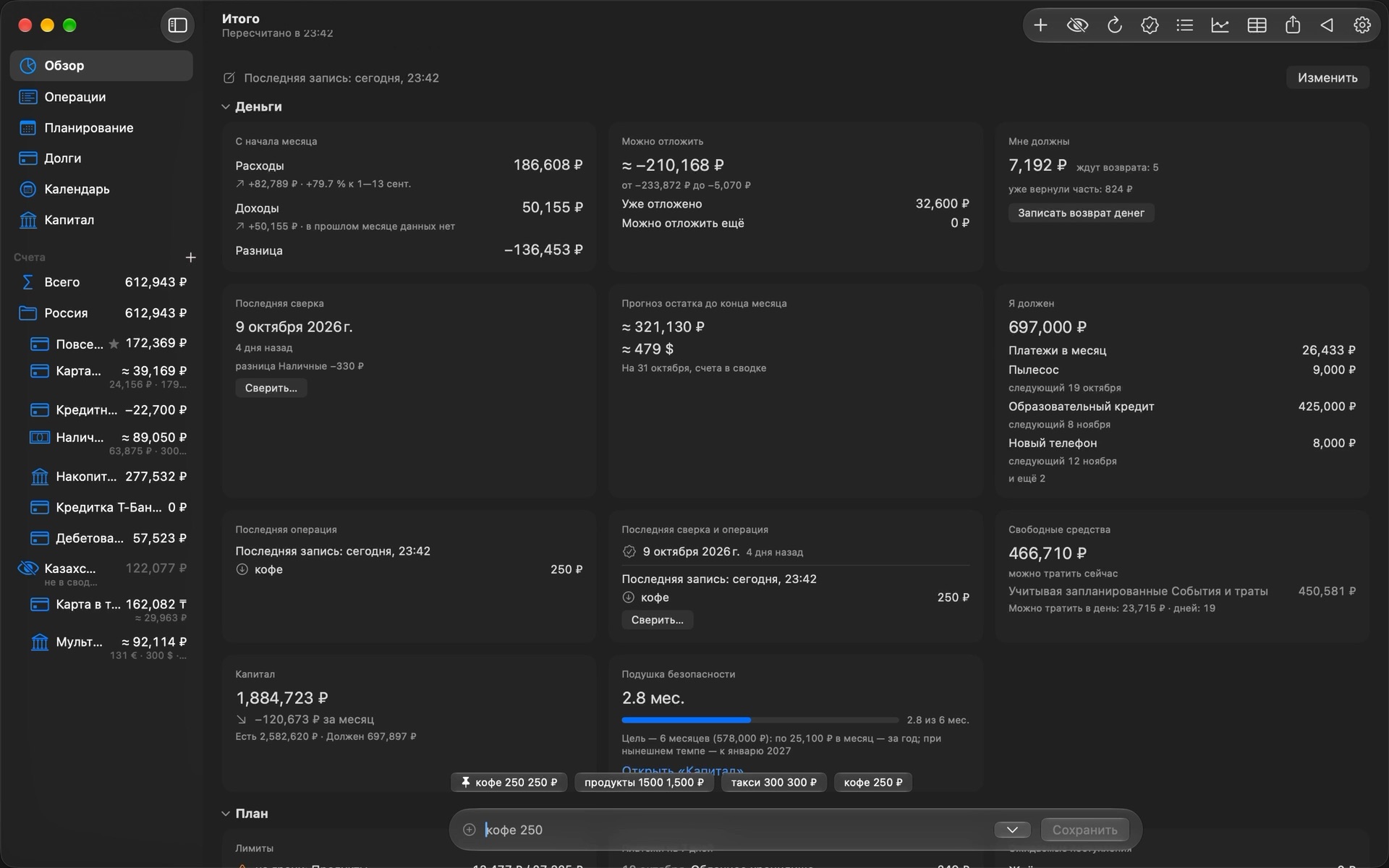Open the chart graph toolbar icon
This screenshot has height=868, width=1389.
point(1220,25)
